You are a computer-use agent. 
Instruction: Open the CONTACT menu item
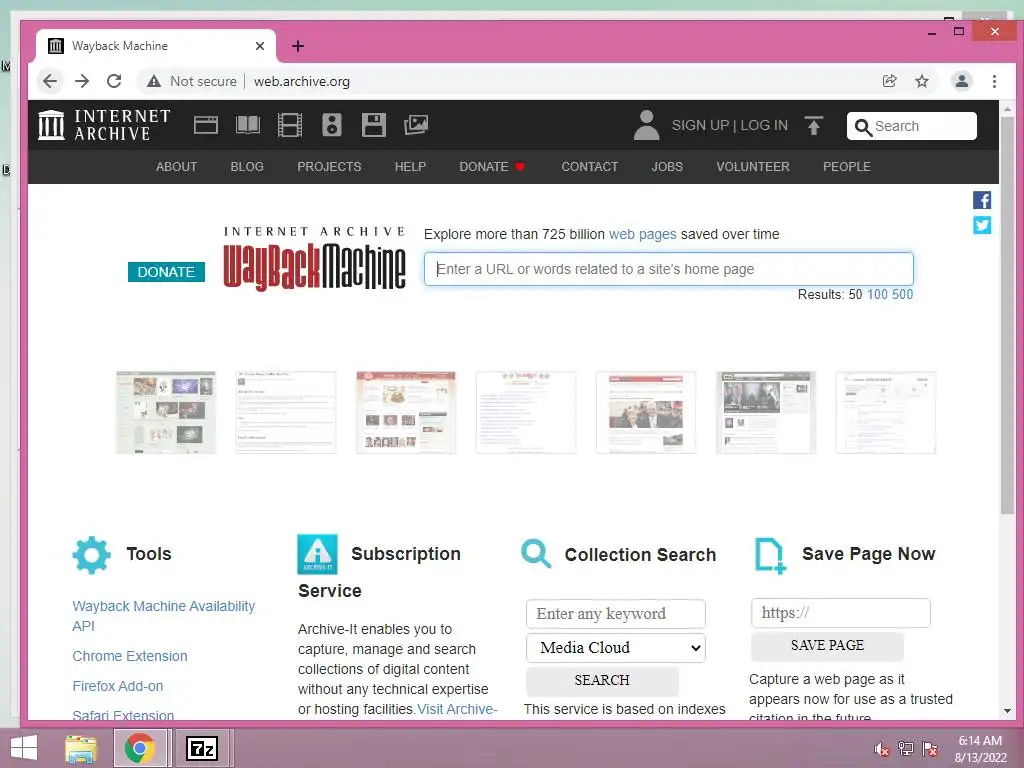click(x=590, y=167)
